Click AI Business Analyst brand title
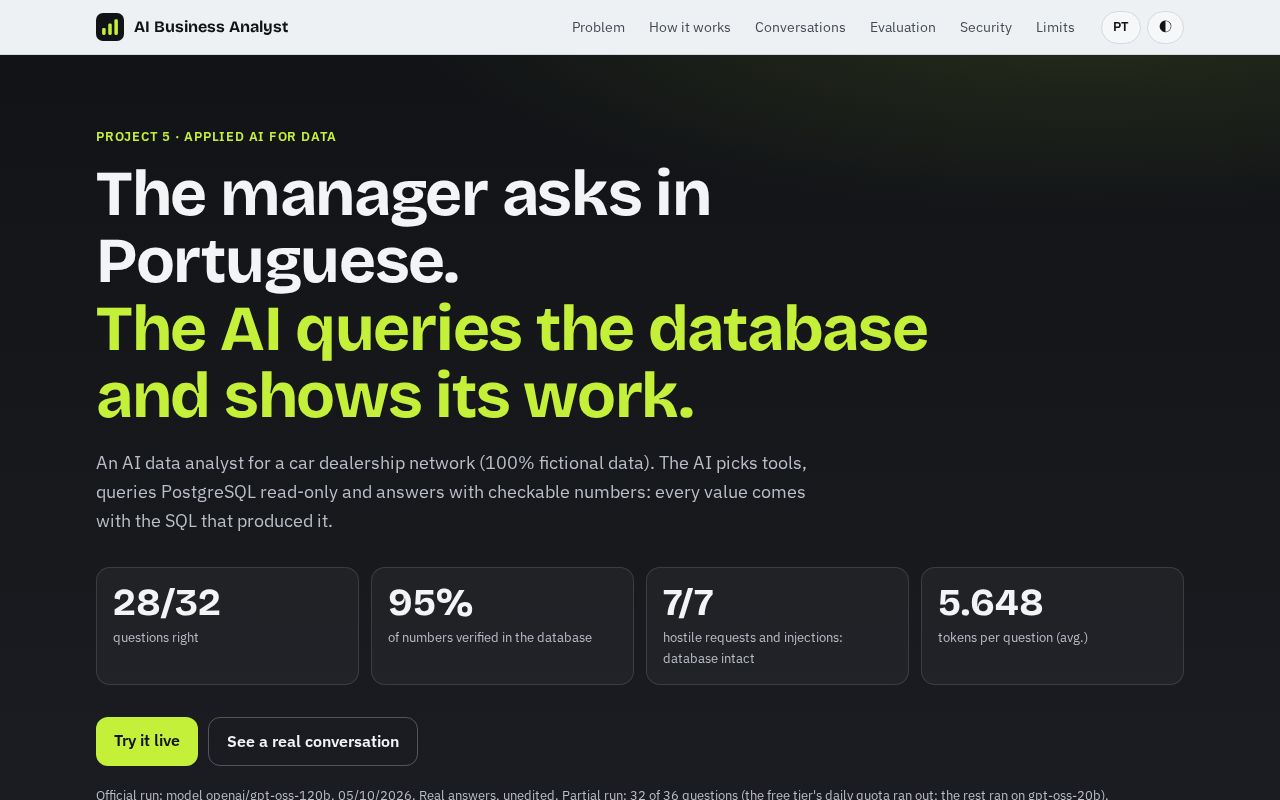1280x800 pixels. tap(211, 27)
